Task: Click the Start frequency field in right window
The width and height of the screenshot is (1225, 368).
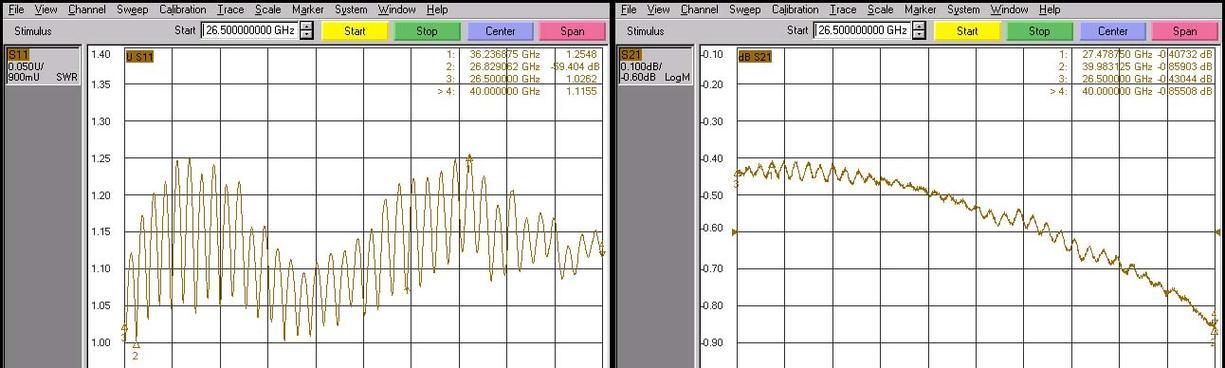Action: 862,31
